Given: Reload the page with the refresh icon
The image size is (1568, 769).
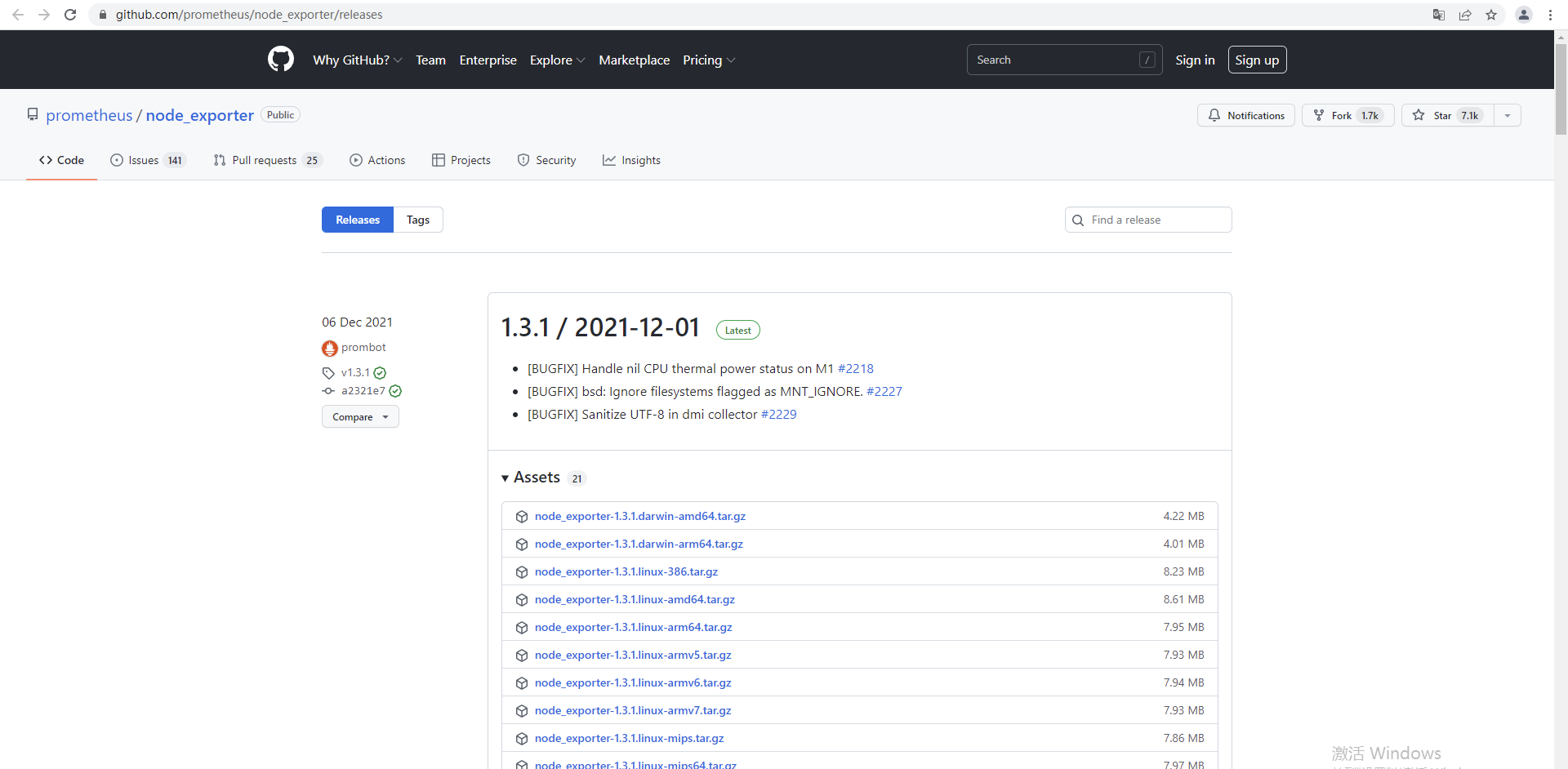Looking at the screenshot, I should pos(70,15).
